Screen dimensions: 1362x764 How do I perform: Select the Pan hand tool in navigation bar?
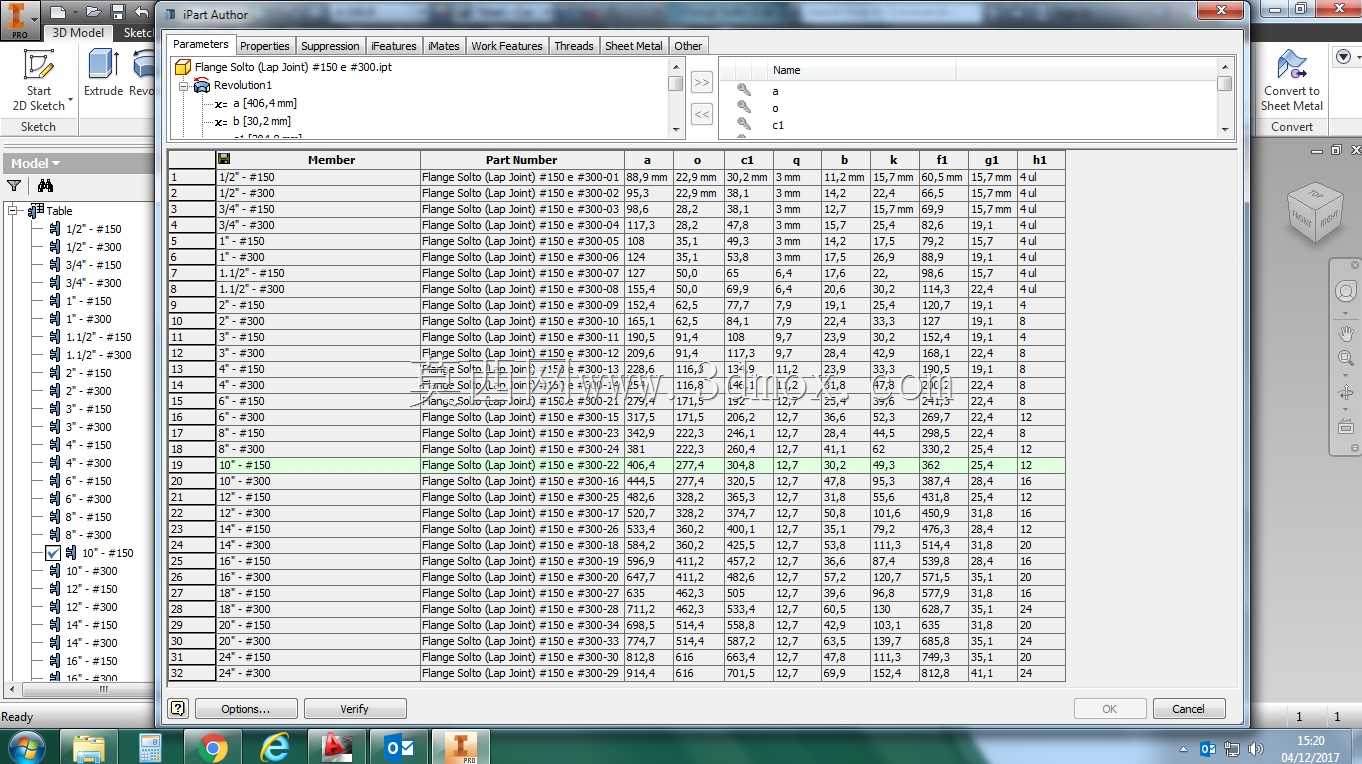tap(1346, 333)
